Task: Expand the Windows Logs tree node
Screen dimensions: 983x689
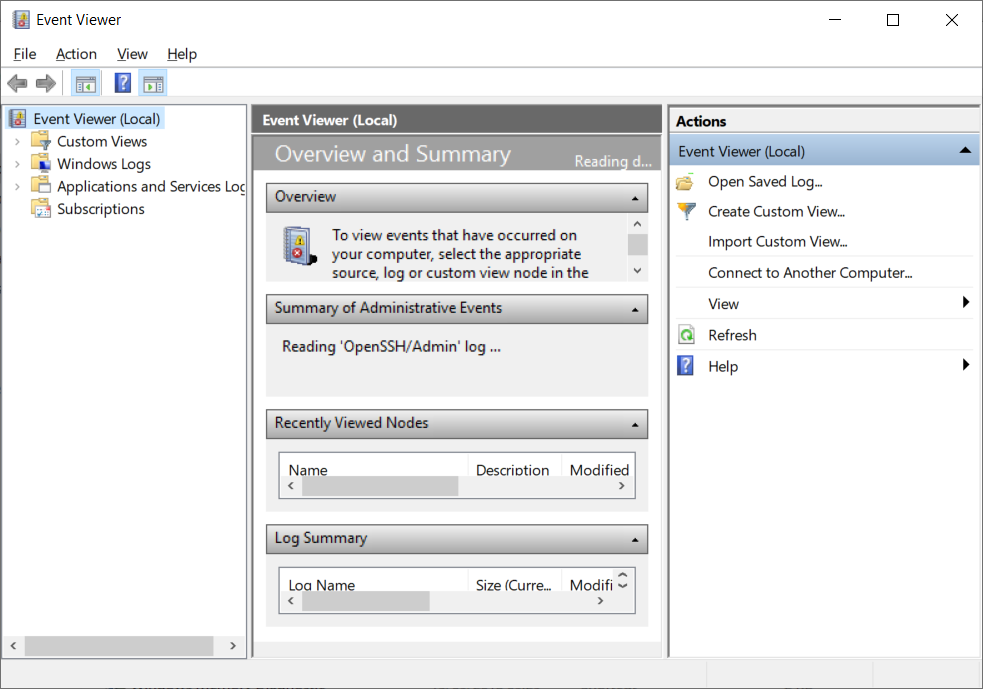Action: 18,164
